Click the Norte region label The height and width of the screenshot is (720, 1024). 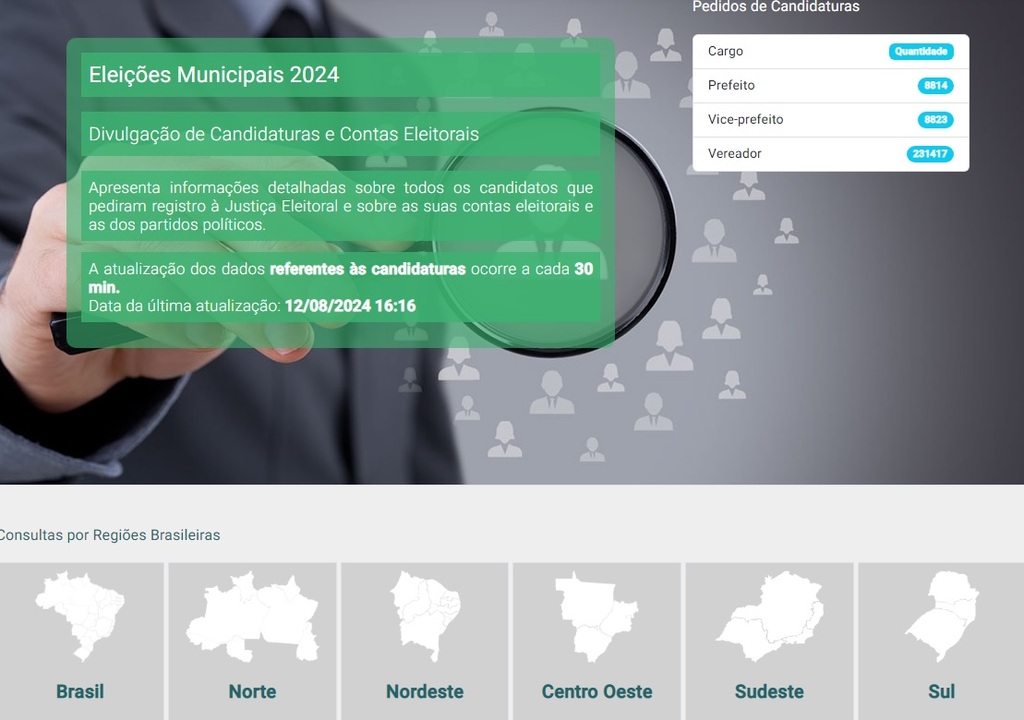pos(252,691)
